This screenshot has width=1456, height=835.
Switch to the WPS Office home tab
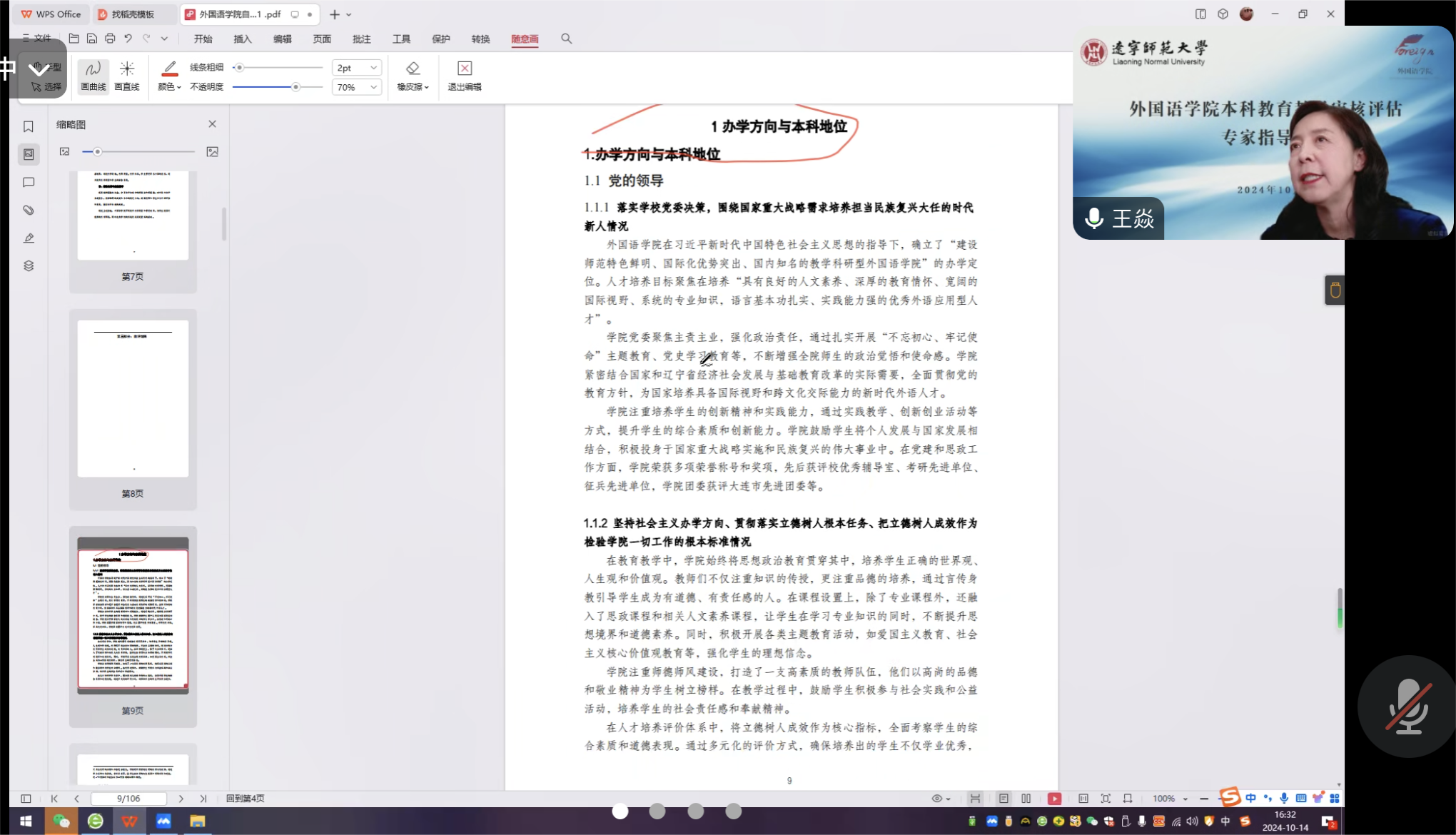pyautogui.click(x=51, y=14)
